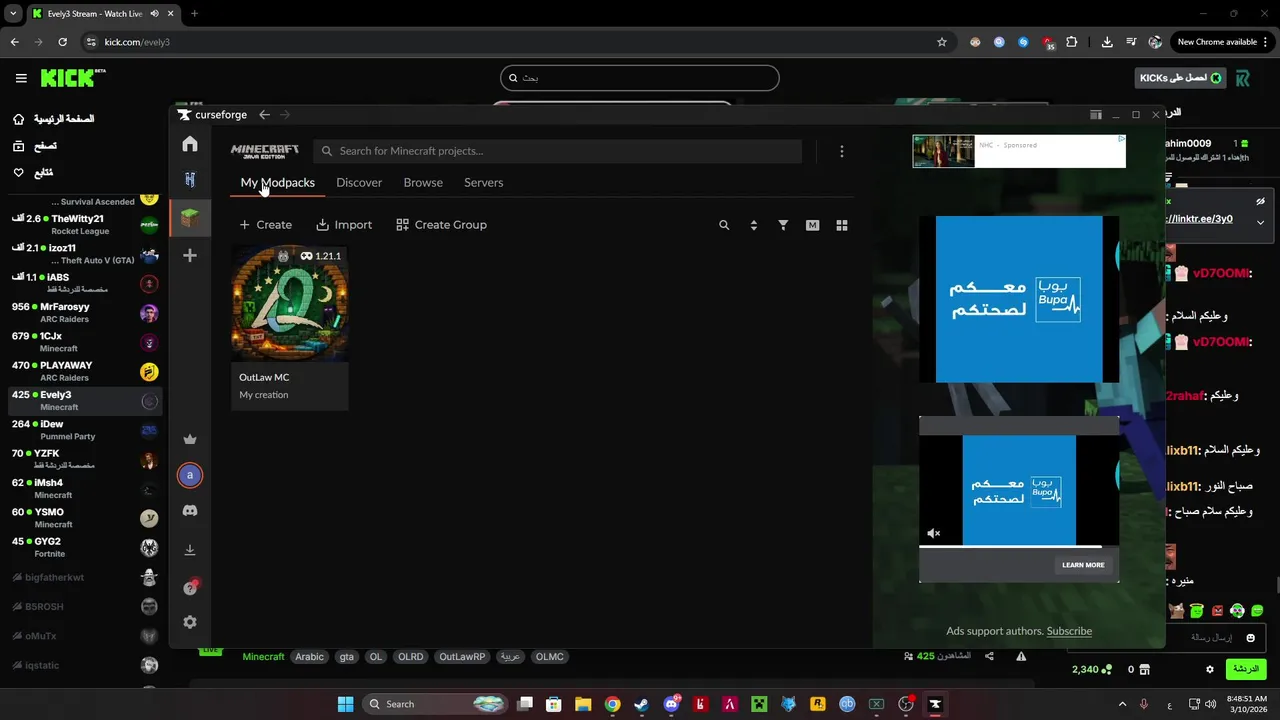The image size is (1280, 720).
Task: Open the tab search dropdown in Chrome
Action: click(x=13, y=14)
